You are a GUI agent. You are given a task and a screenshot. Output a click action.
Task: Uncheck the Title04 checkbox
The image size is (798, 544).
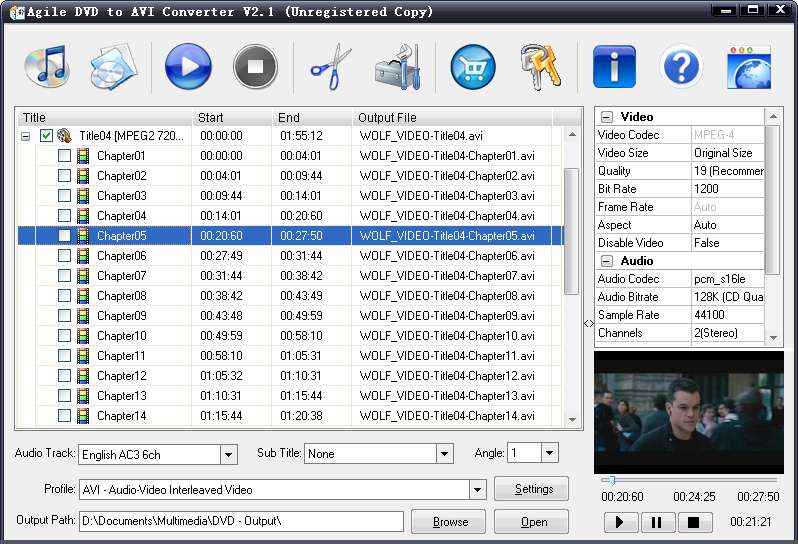click(46, 136)
